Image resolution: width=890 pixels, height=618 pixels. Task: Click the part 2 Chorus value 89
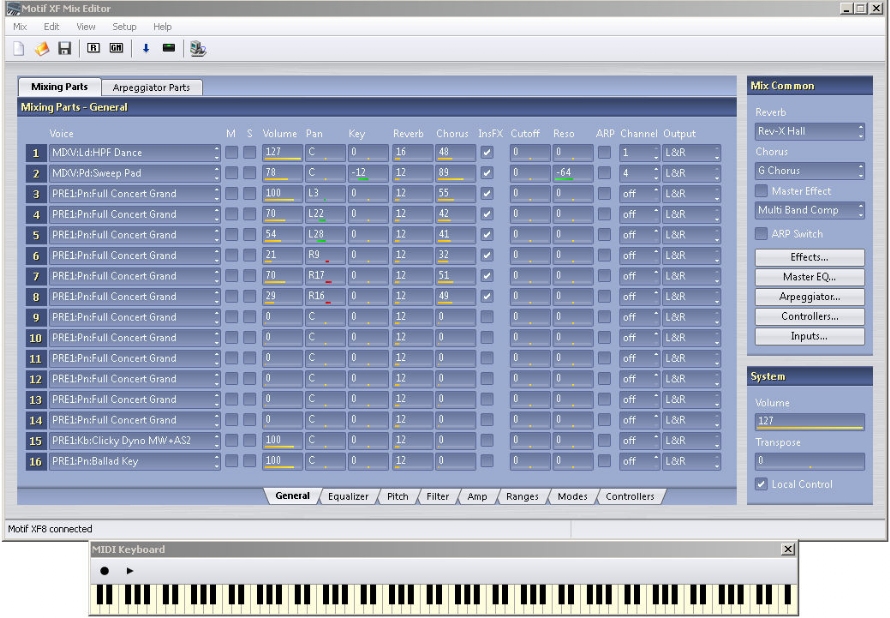pyautogui.click(x=455, y=173)
